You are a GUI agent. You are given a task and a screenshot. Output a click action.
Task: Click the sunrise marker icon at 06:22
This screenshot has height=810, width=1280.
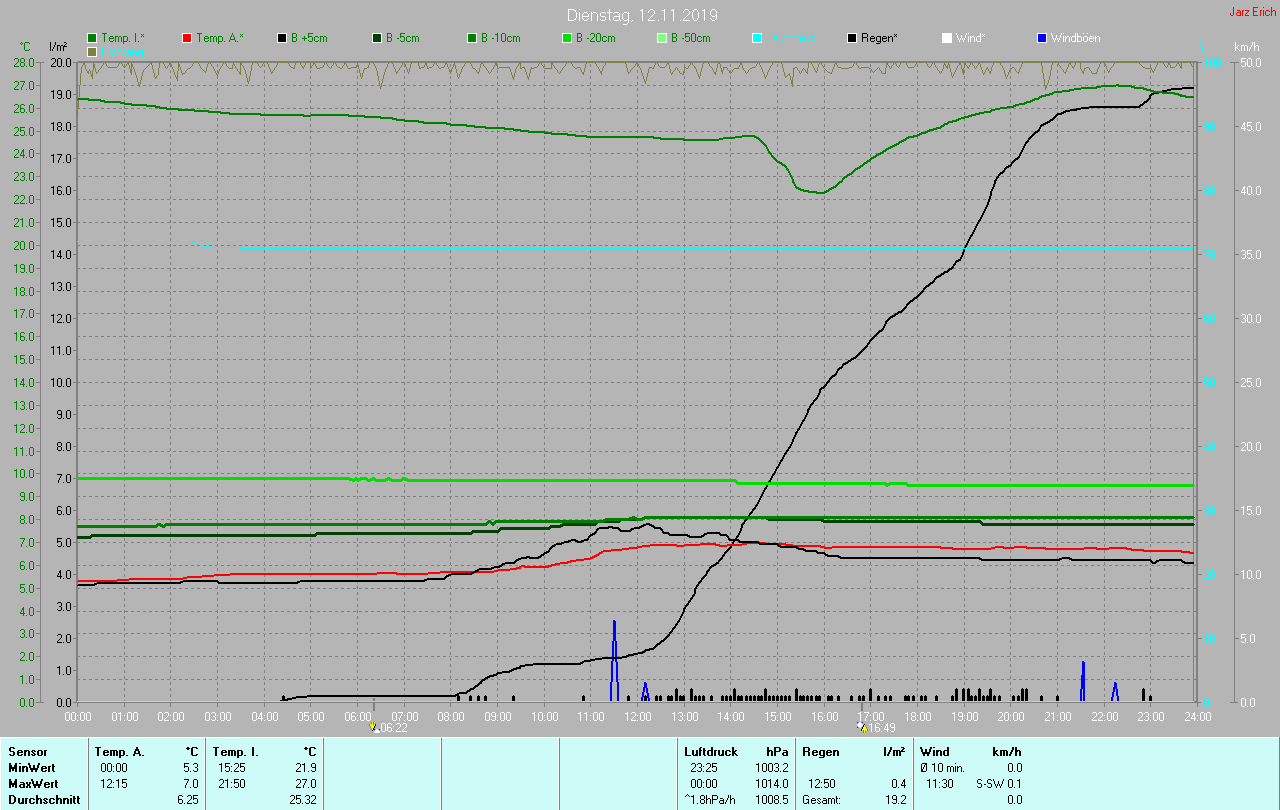pyautogui.click(x=373, y=727)
